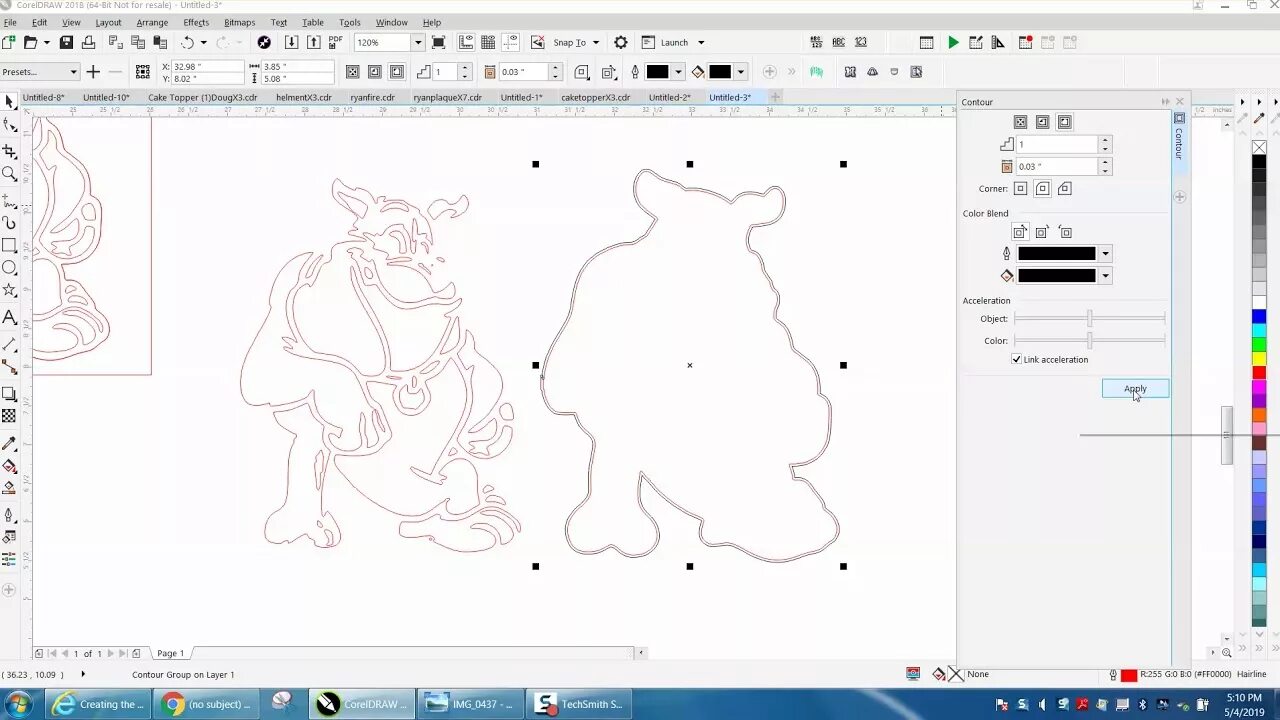Select the Drop Shadow tool
Screen dimensions: 1280x720
9,394
